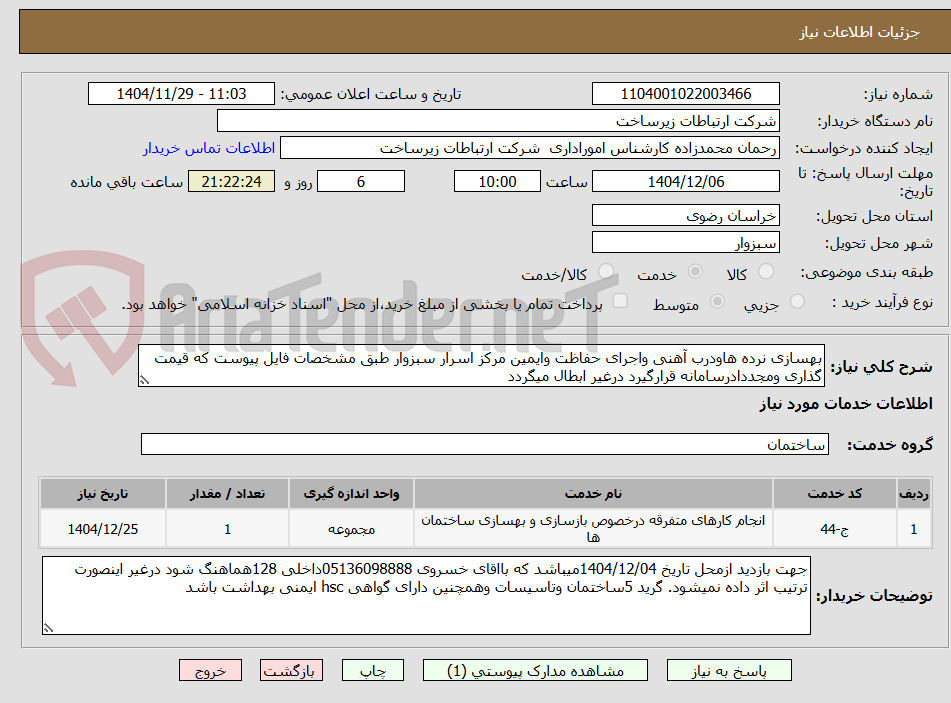Image resolution: width=951 pixels, height=703 pixels.
Task: Click the خروج exit button
Action: pos(210,670)
